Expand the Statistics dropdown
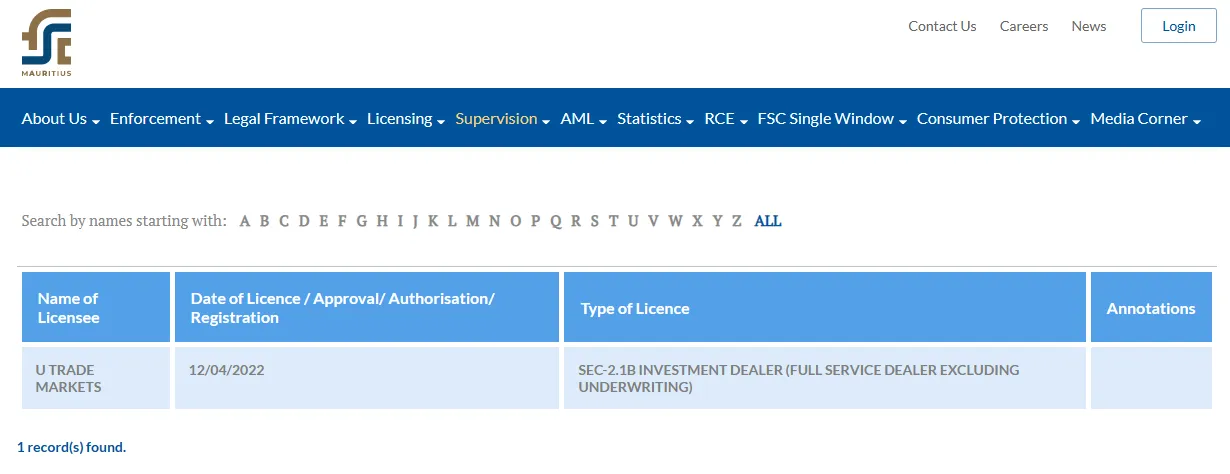The width and height of the screenshot is (1230, 474). pyautogui.click(x=656, y=119)
